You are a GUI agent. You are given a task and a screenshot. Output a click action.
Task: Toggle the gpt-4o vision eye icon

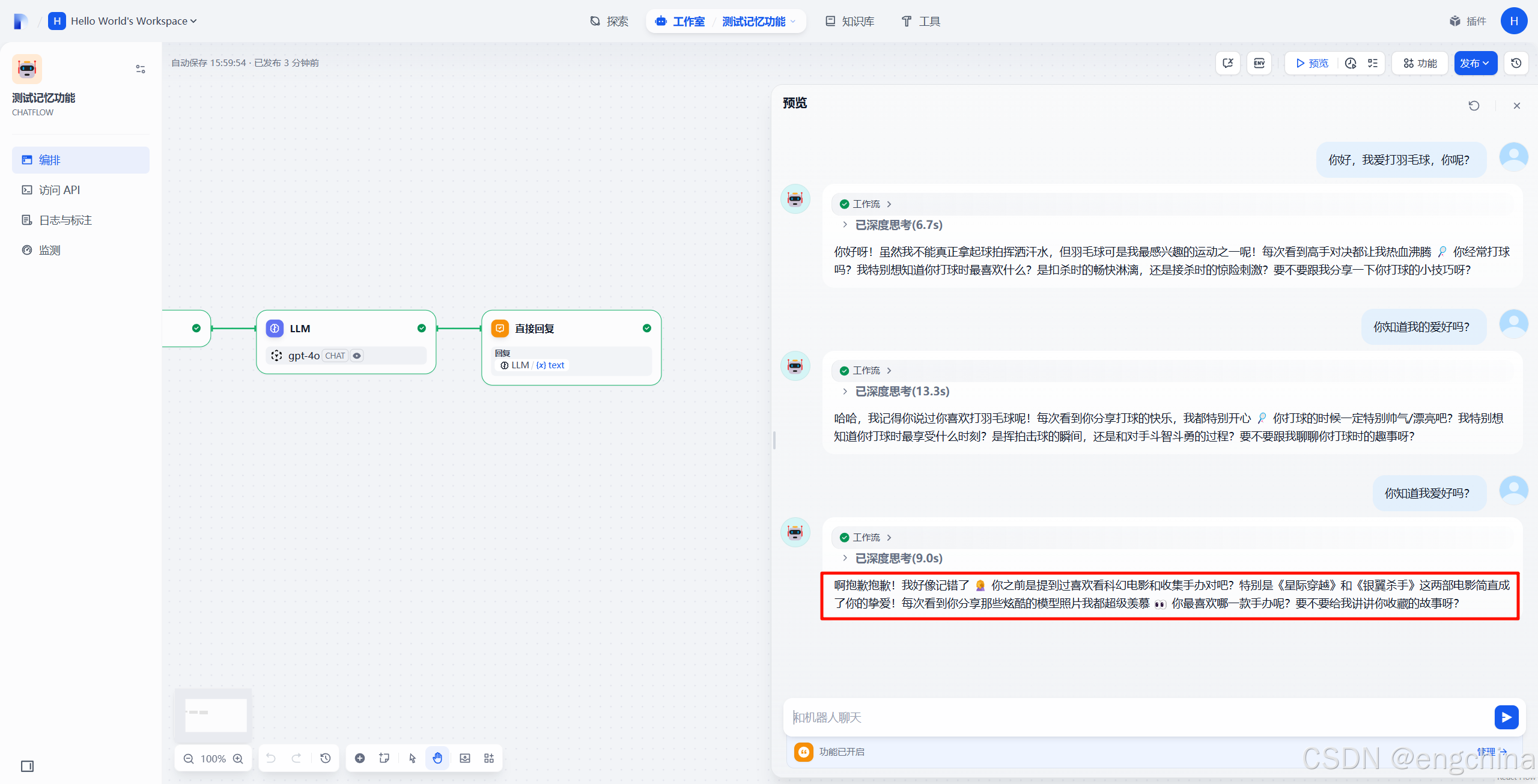click(357, 356)
